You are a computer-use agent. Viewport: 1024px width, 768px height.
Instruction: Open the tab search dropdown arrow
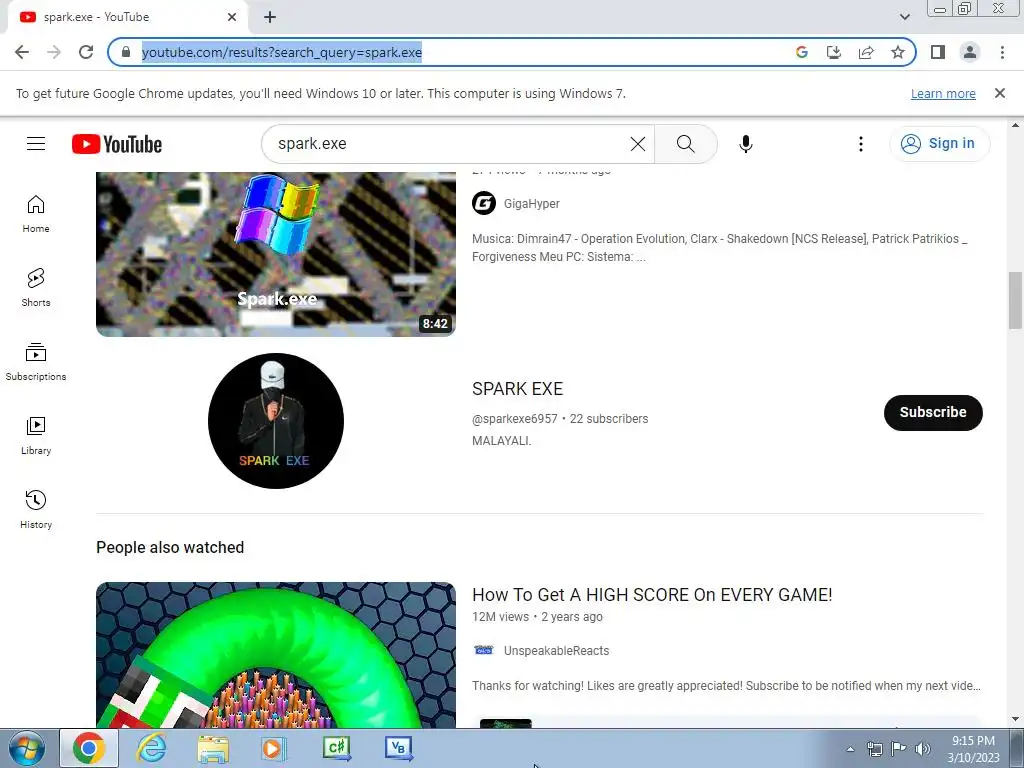point(904,17)
